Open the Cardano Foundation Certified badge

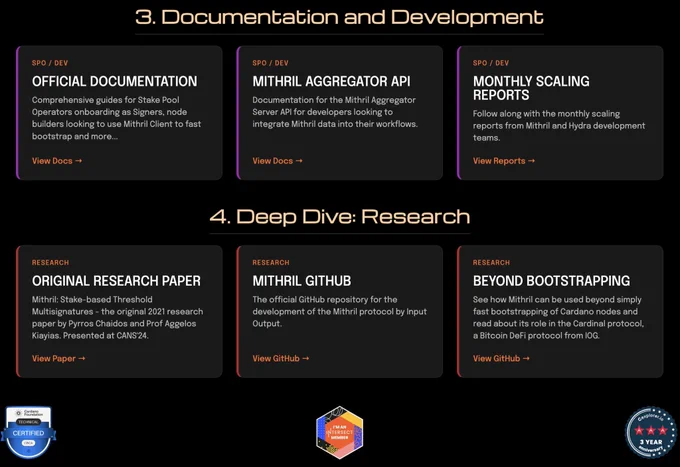tap(28, 432)
